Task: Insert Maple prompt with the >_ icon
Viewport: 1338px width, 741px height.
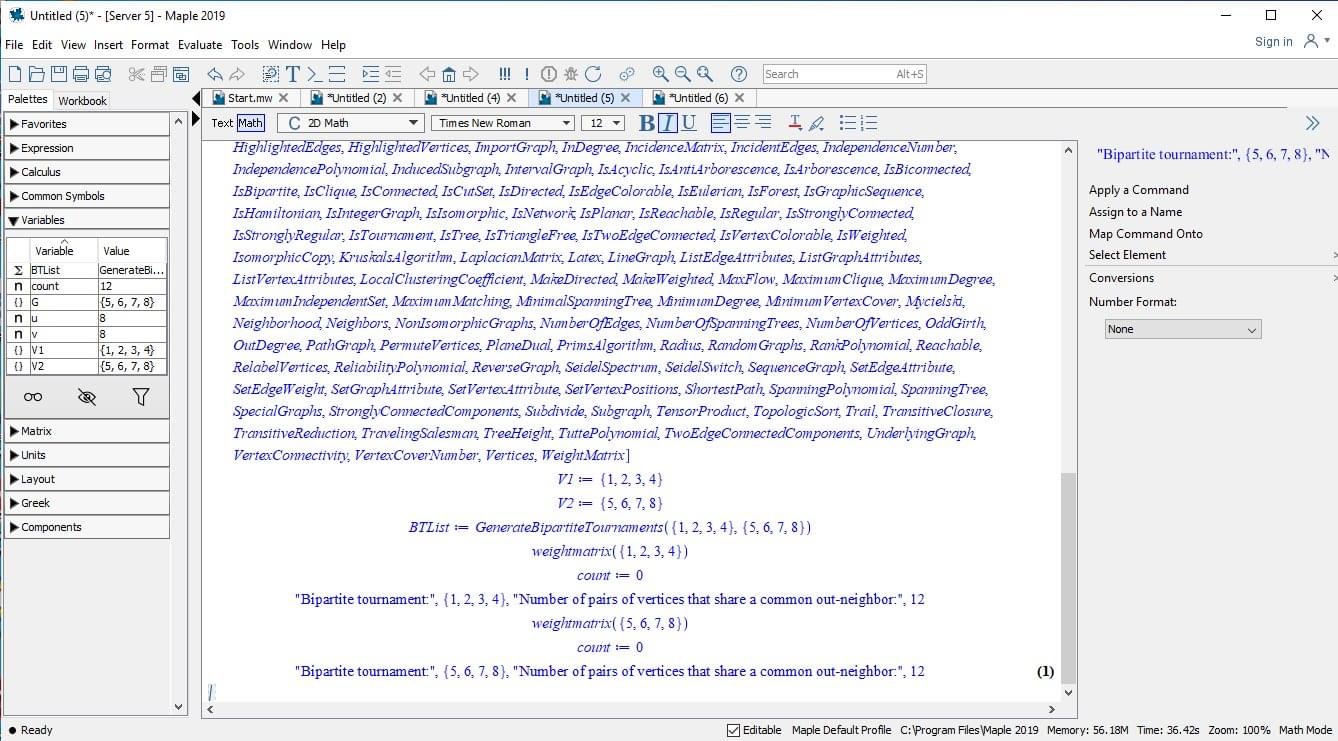Action: 314,74
